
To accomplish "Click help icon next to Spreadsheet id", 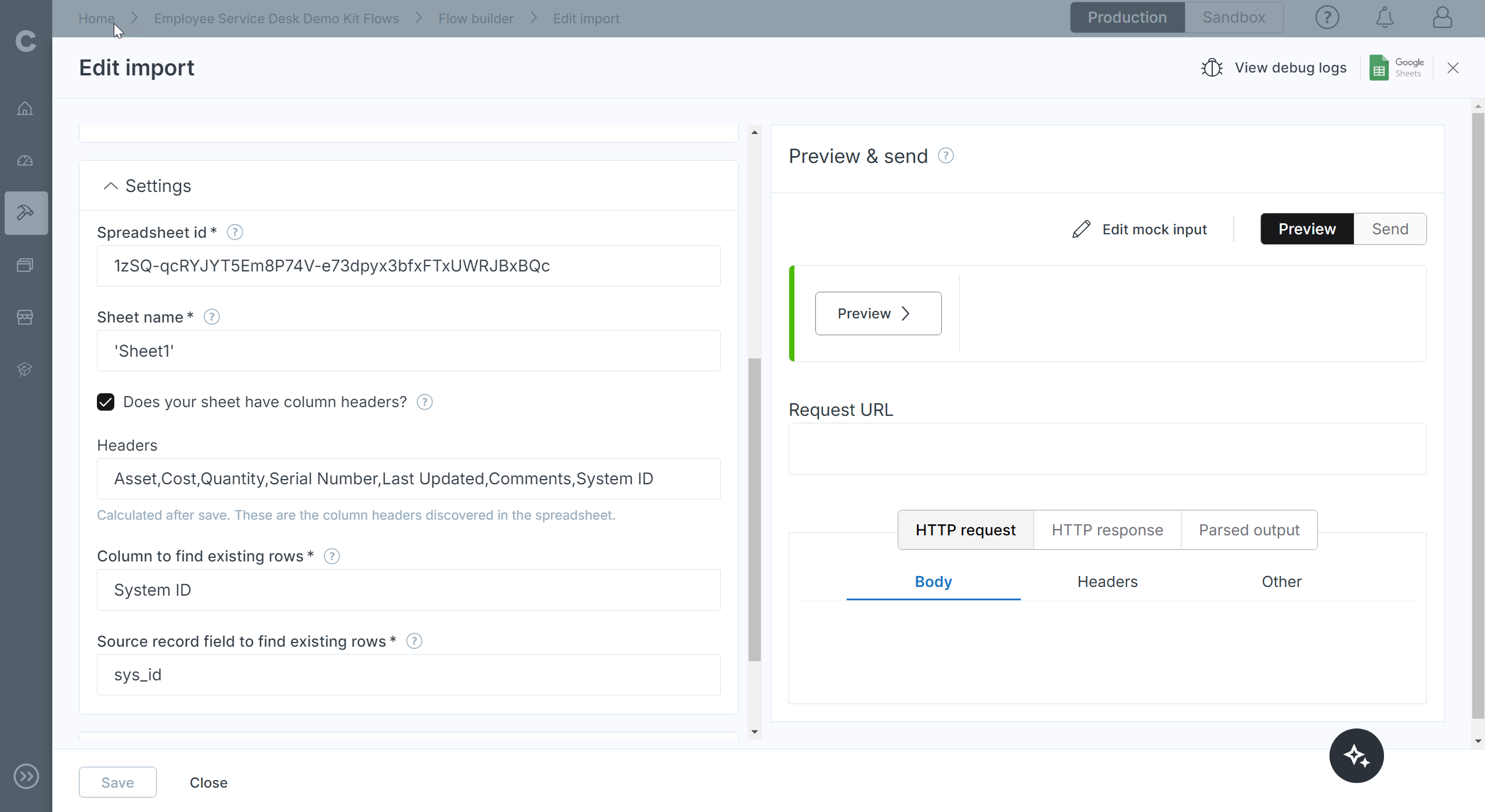I will [x=234, y=232].
